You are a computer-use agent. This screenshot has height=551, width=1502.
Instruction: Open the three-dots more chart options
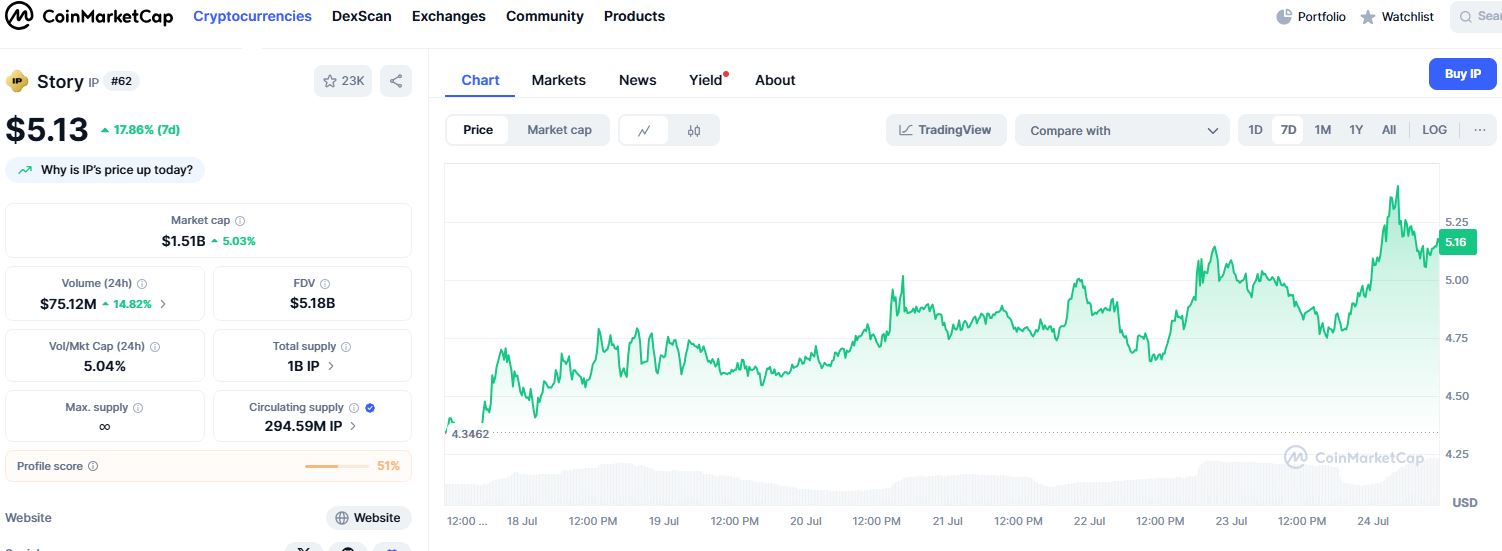(x=1480, y=130)
